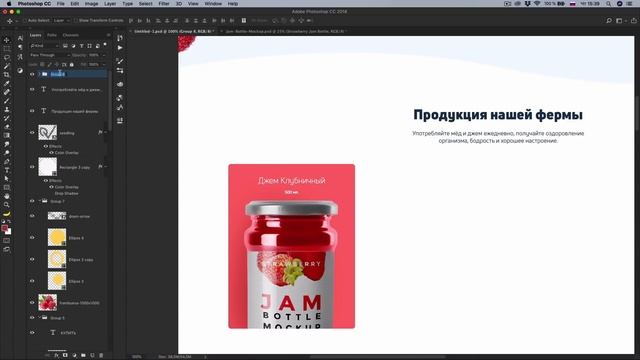Enable the Auto Select checkbox
The width and height of the screenshot is (640, 360).
tap(25, 20)
